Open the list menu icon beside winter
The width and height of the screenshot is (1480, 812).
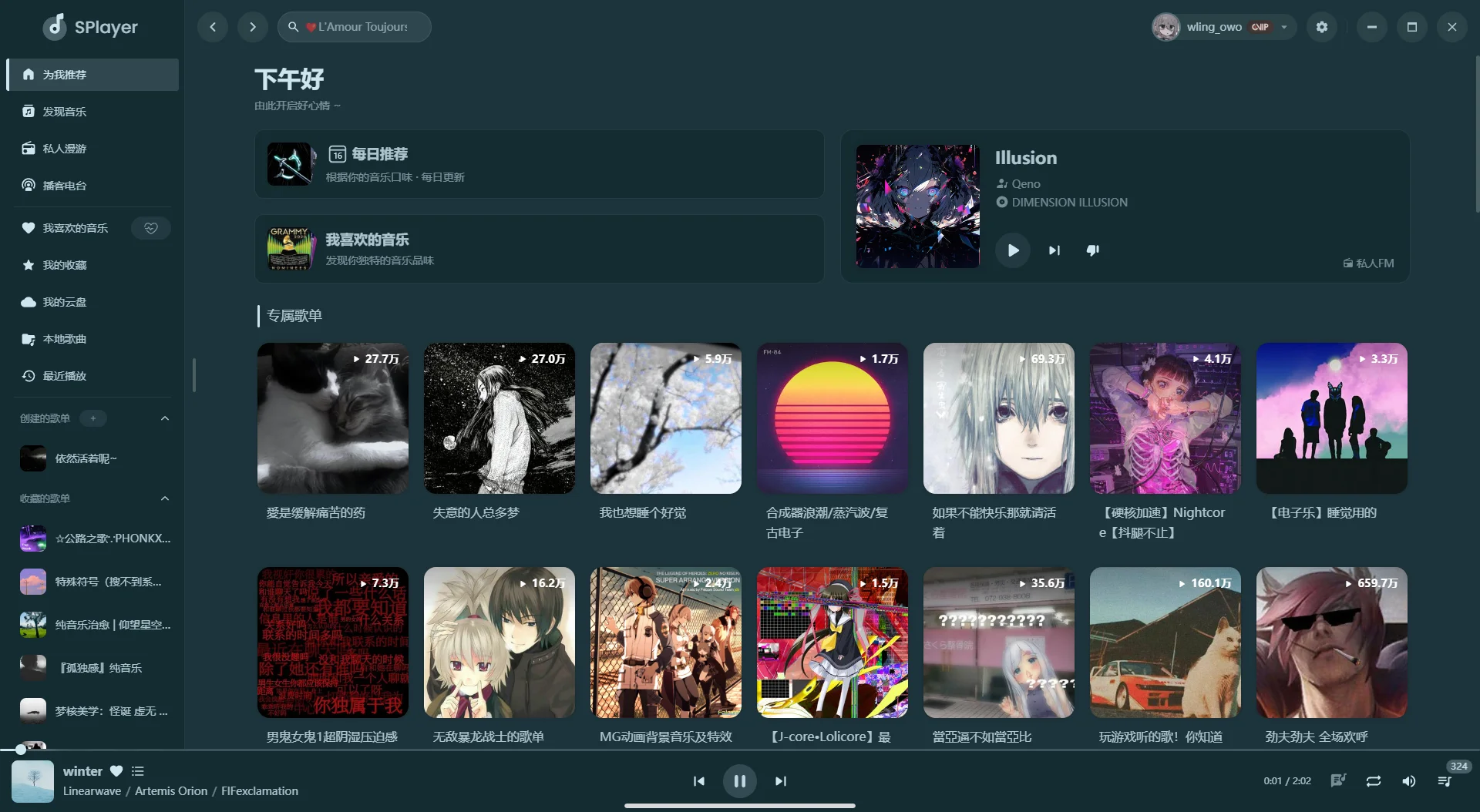tap(138, 771)
